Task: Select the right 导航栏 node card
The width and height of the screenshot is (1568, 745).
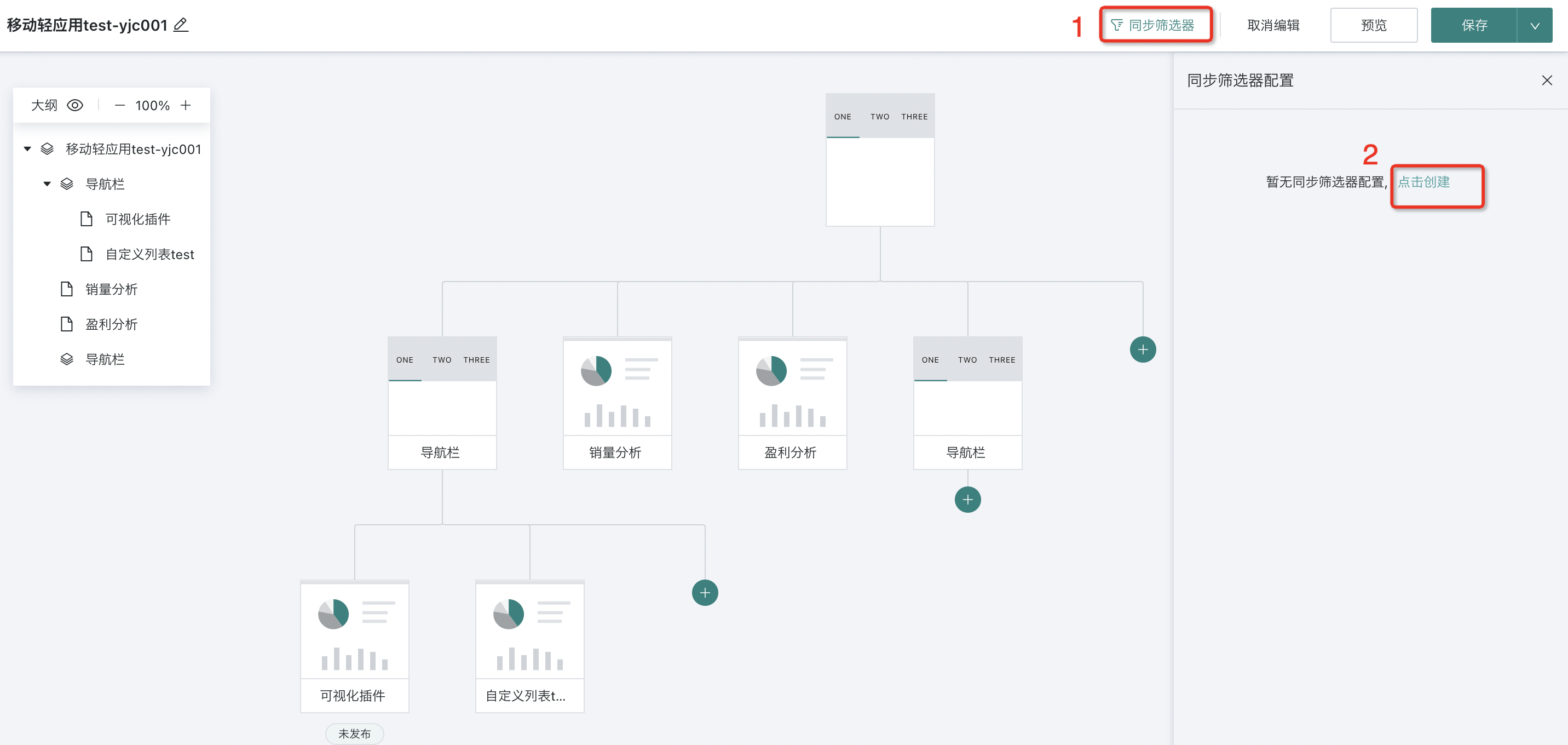Action: (967, 403)
